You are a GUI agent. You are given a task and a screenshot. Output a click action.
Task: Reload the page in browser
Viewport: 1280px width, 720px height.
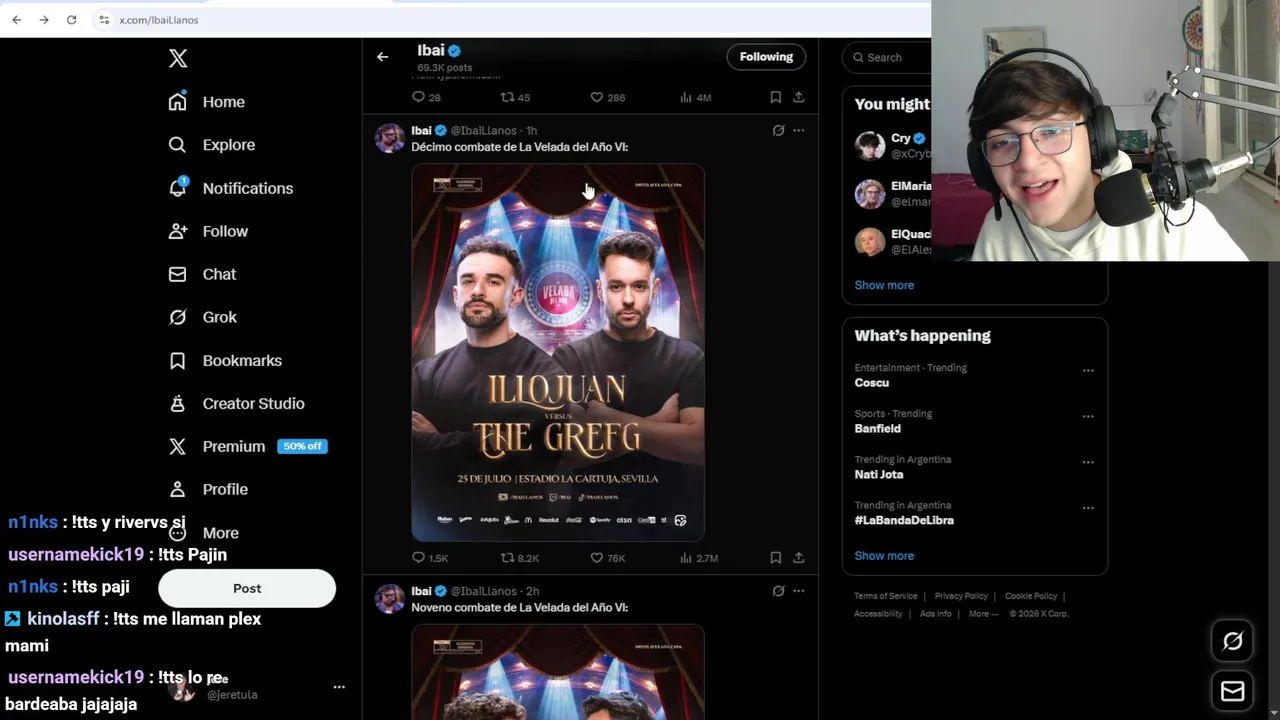[71, 20]
